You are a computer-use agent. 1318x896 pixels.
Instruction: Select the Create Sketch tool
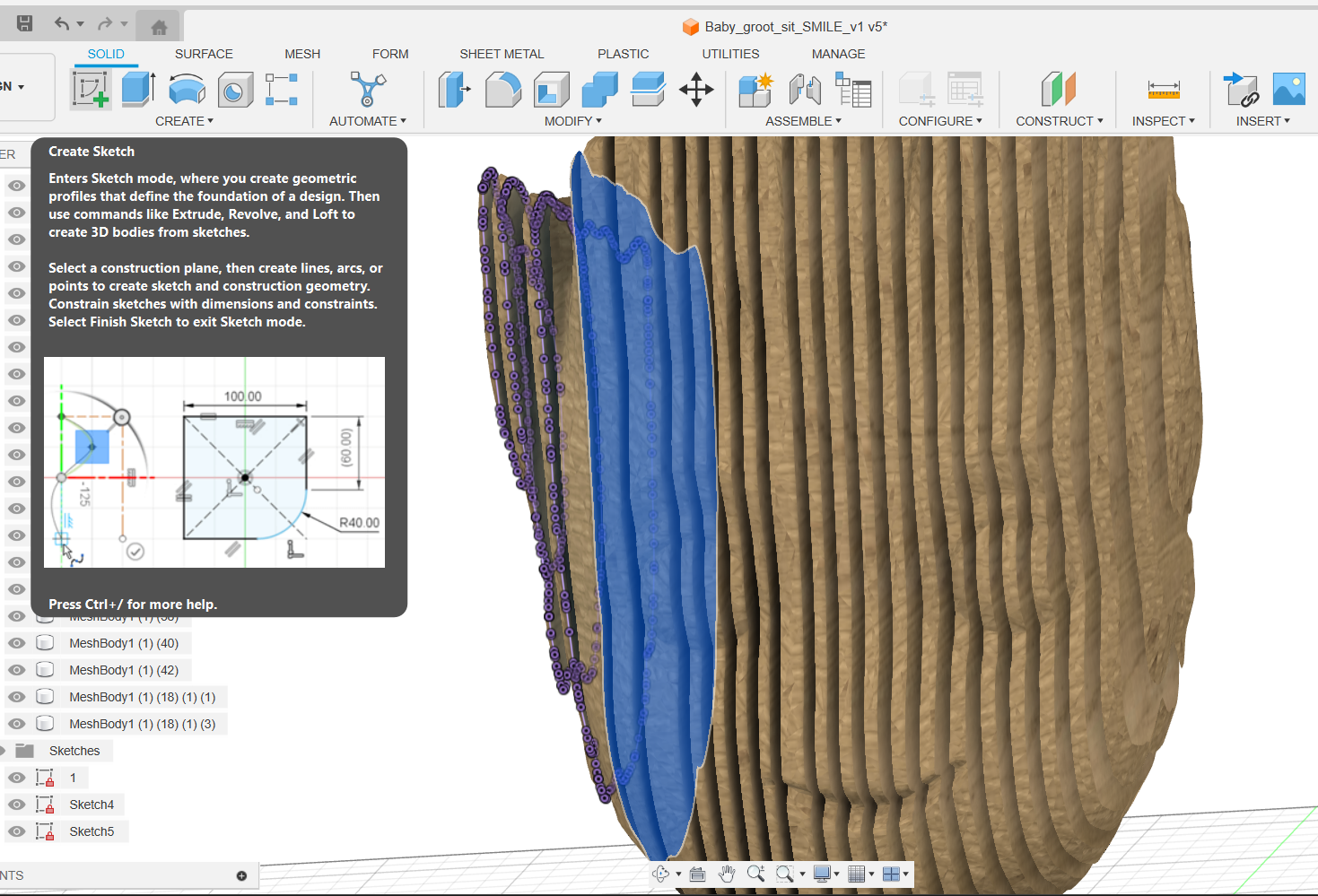click(91, 90)
